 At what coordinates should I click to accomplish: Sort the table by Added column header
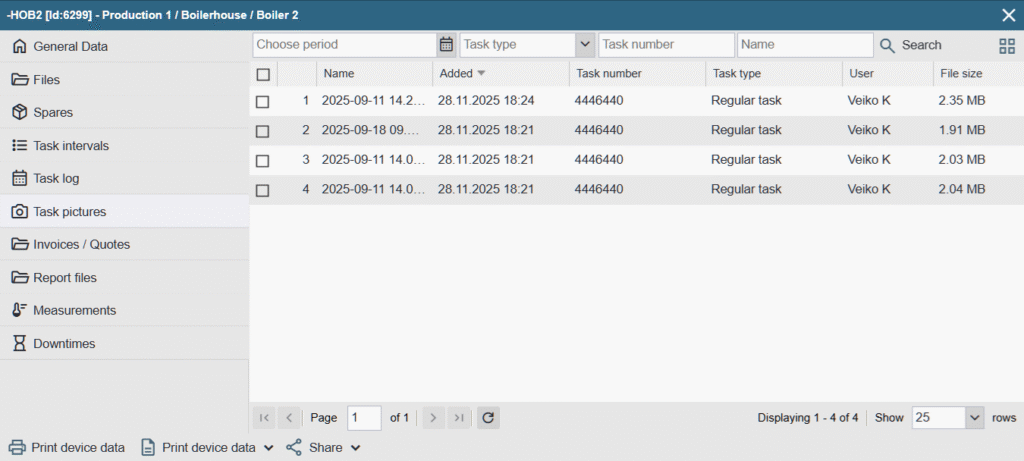(456, 73)
